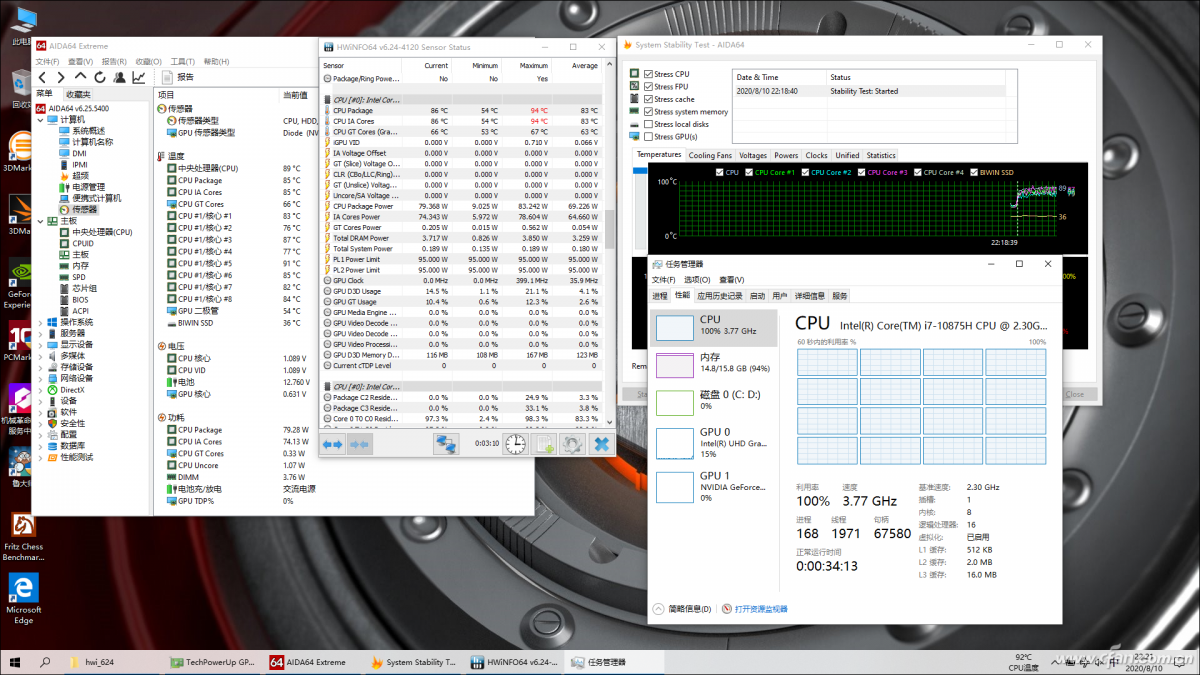Viewport: 1200px width, 675px height.
Task: Switch to Statistics tab in Stability Test
Action: [x=881, y=155]
